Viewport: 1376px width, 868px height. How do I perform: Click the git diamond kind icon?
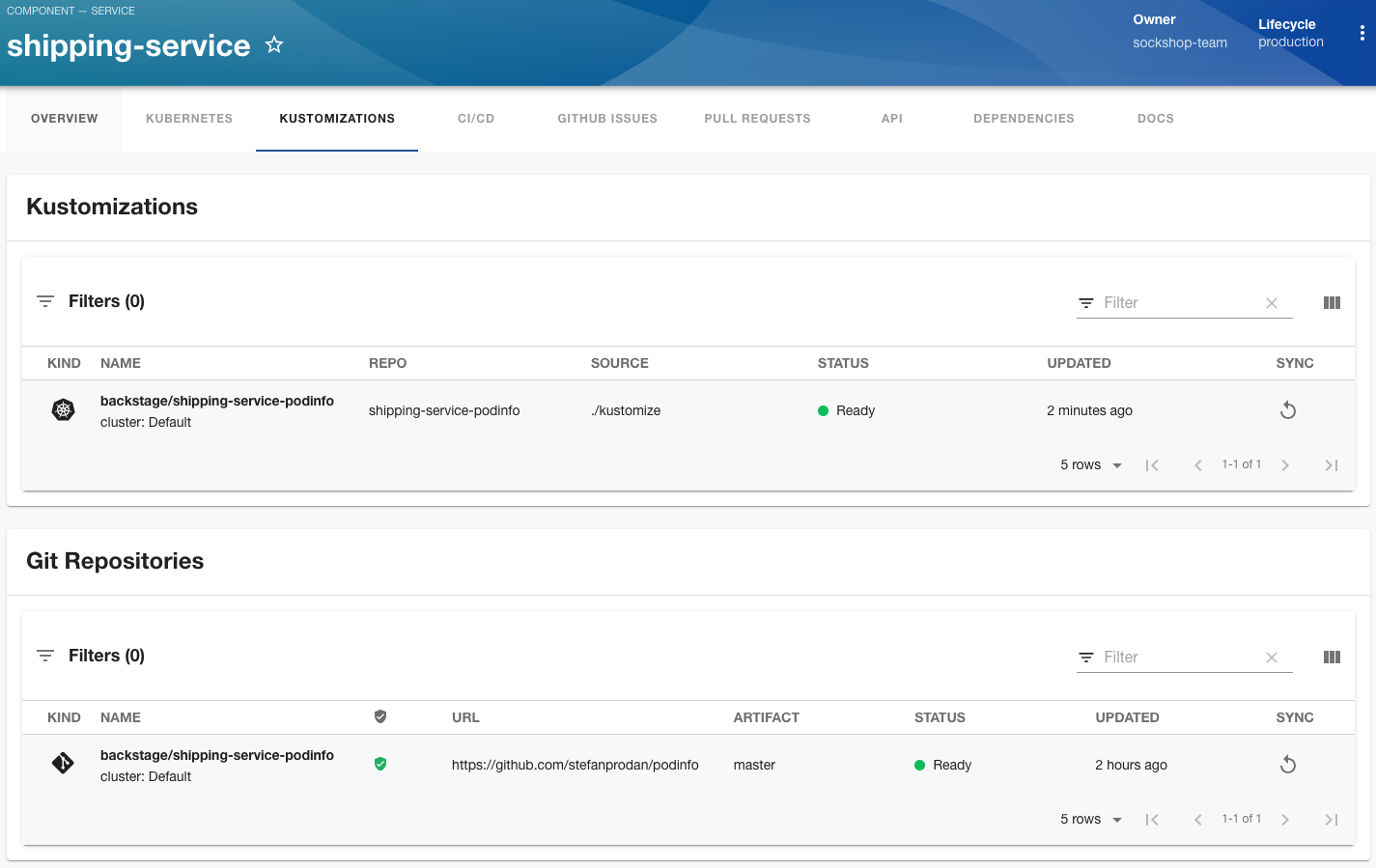point(63,764)
